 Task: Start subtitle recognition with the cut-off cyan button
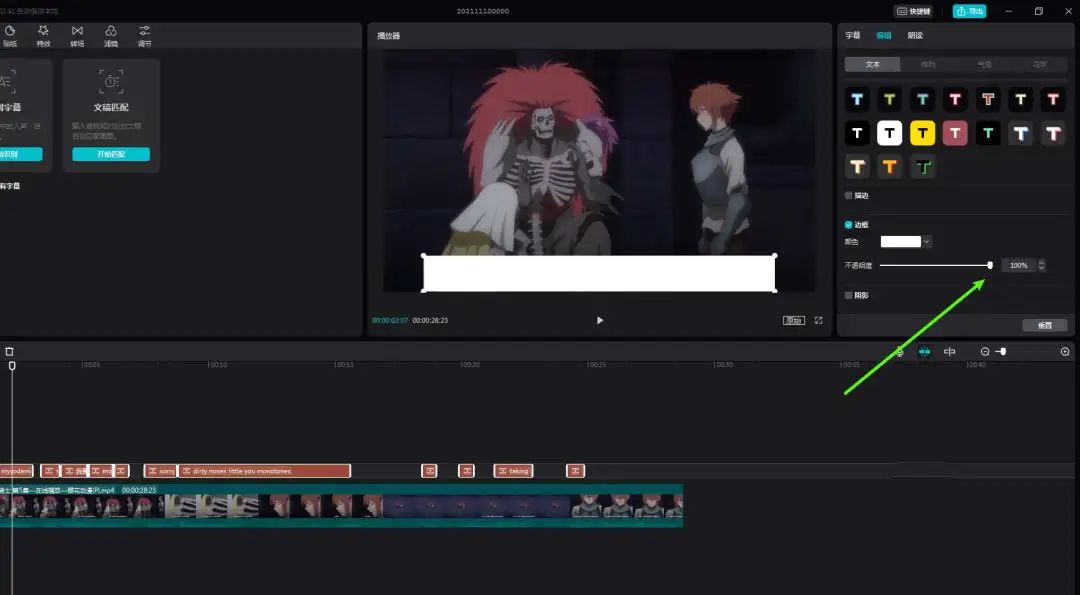click(21, 154)
